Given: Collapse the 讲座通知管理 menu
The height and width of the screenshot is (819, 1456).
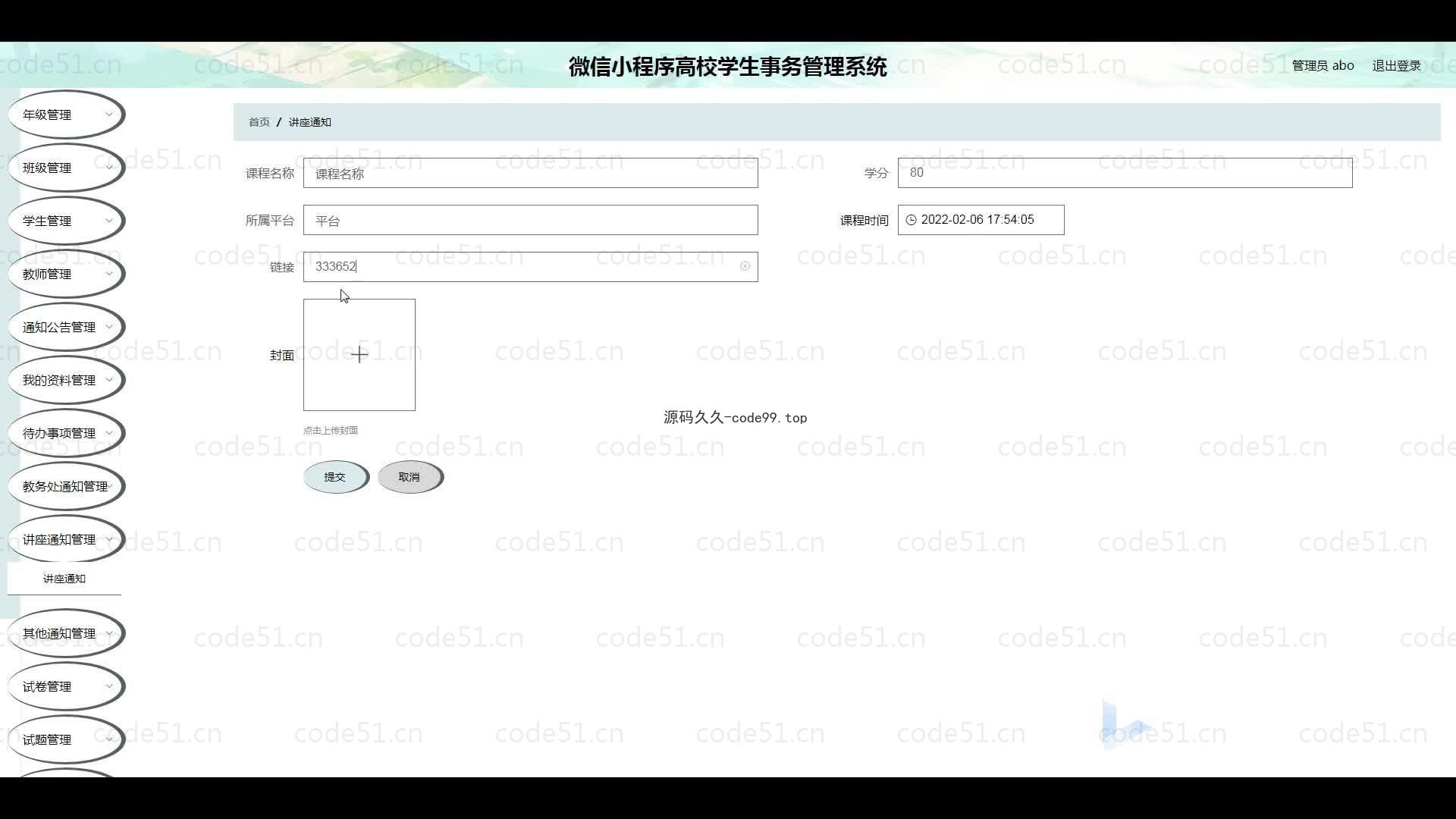Looking at the screenshot, I should tap(66, 539).
